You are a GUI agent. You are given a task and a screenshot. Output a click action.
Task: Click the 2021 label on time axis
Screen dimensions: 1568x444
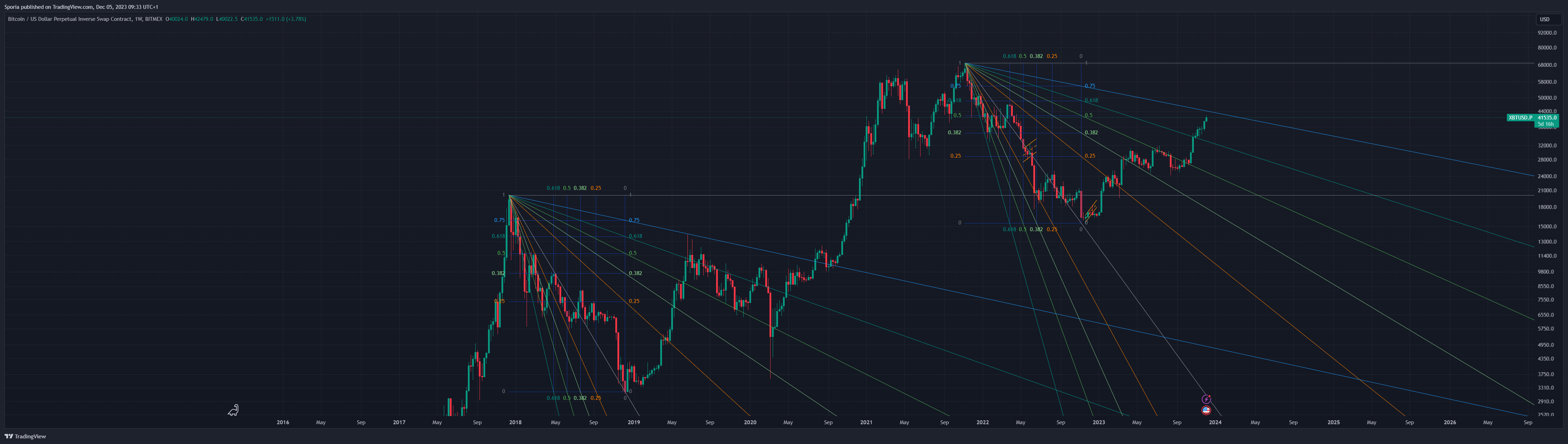[x=866, y=422]
